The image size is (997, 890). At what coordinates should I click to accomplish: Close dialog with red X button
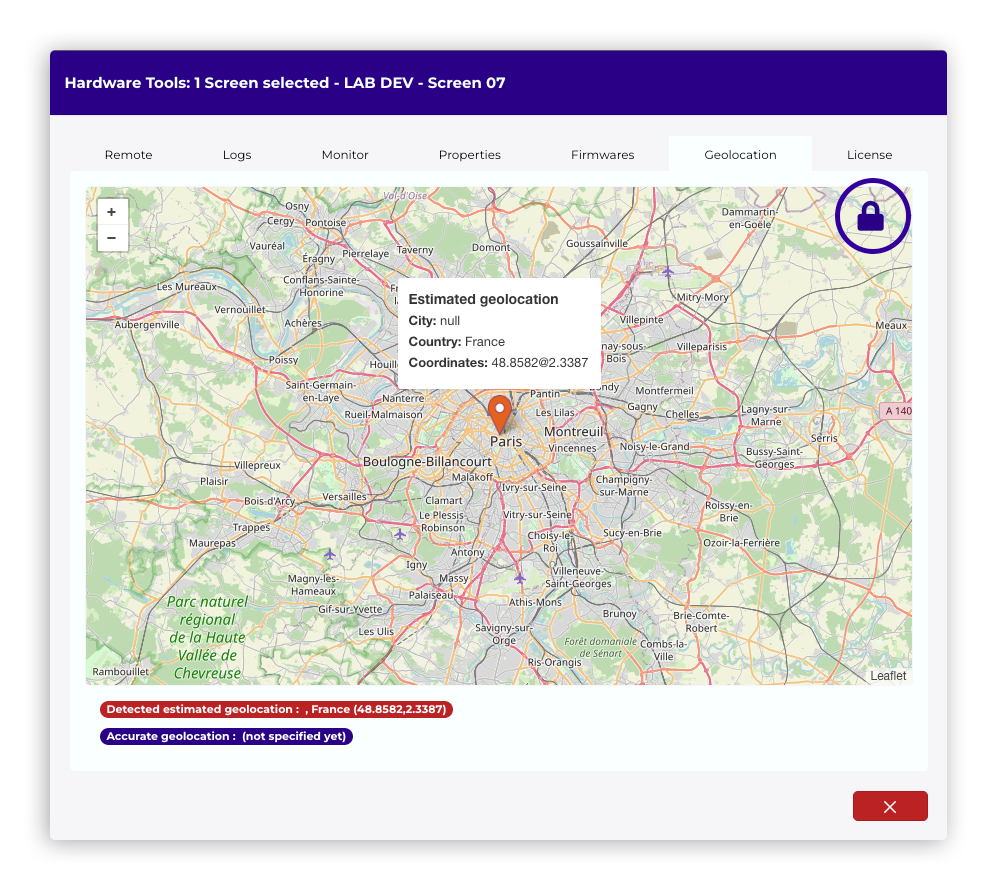pyautogui.click(x=890, y=806)
